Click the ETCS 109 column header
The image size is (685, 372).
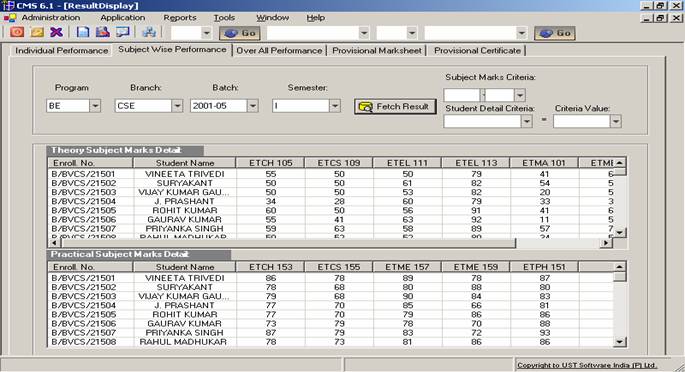coord(339,163)
